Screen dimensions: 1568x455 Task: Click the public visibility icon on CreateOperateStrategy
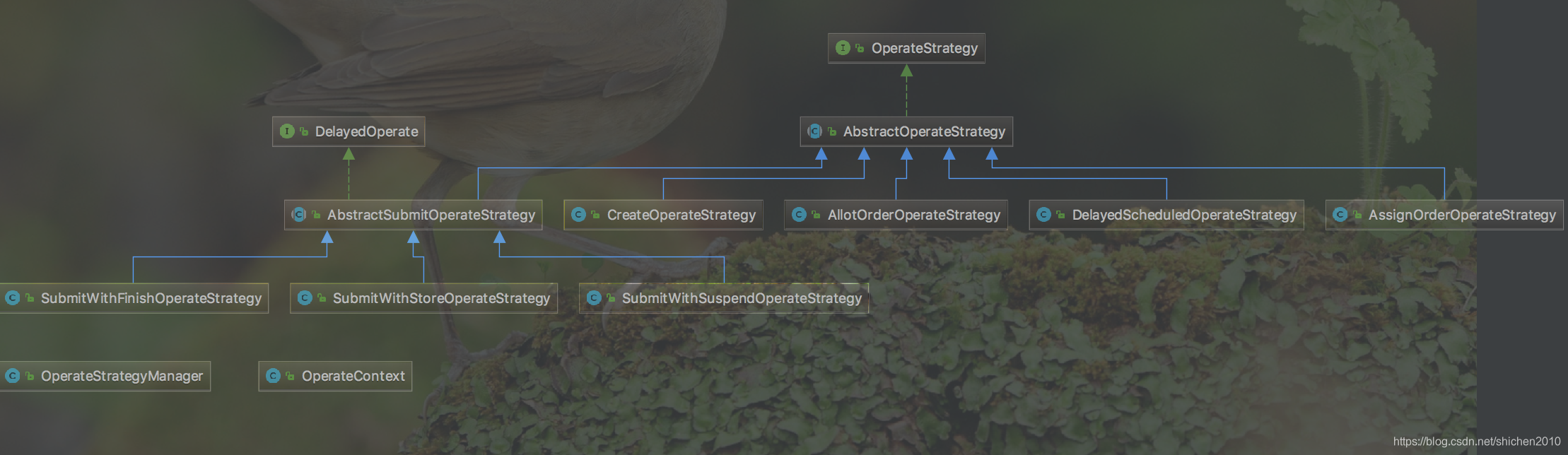(x=595, y=215)
